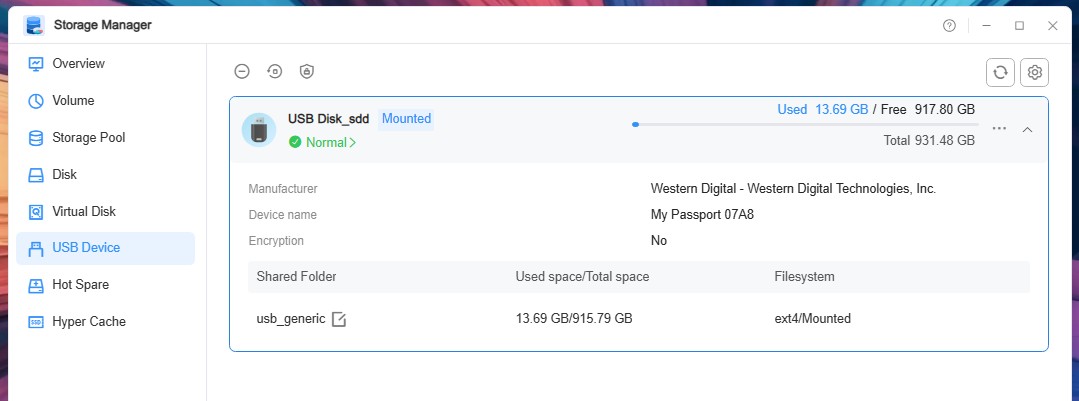Open the Hot Spare section
The image size is (1079, 401).
[x=105, y=285]
